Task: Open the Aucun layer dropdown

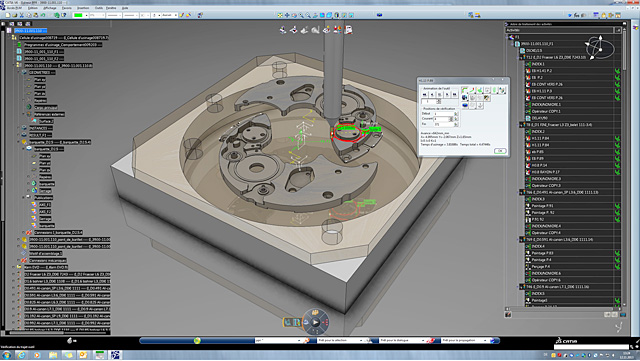Action: click(169, 15)
